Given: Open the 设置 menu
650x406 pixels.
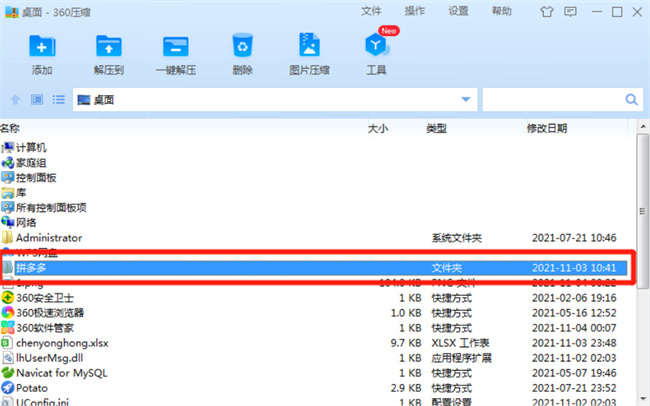Looking at the screenshot, I should (458, 11).
